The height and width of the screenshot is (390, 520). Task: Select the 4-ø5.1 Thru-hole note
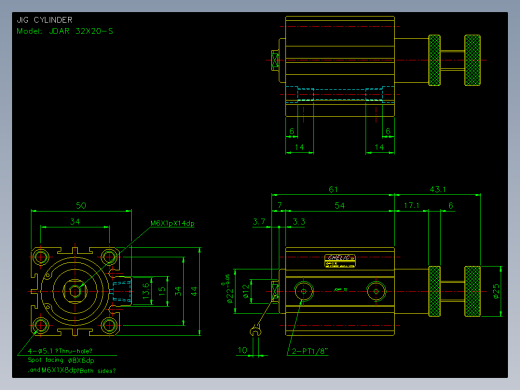(60, 351)
